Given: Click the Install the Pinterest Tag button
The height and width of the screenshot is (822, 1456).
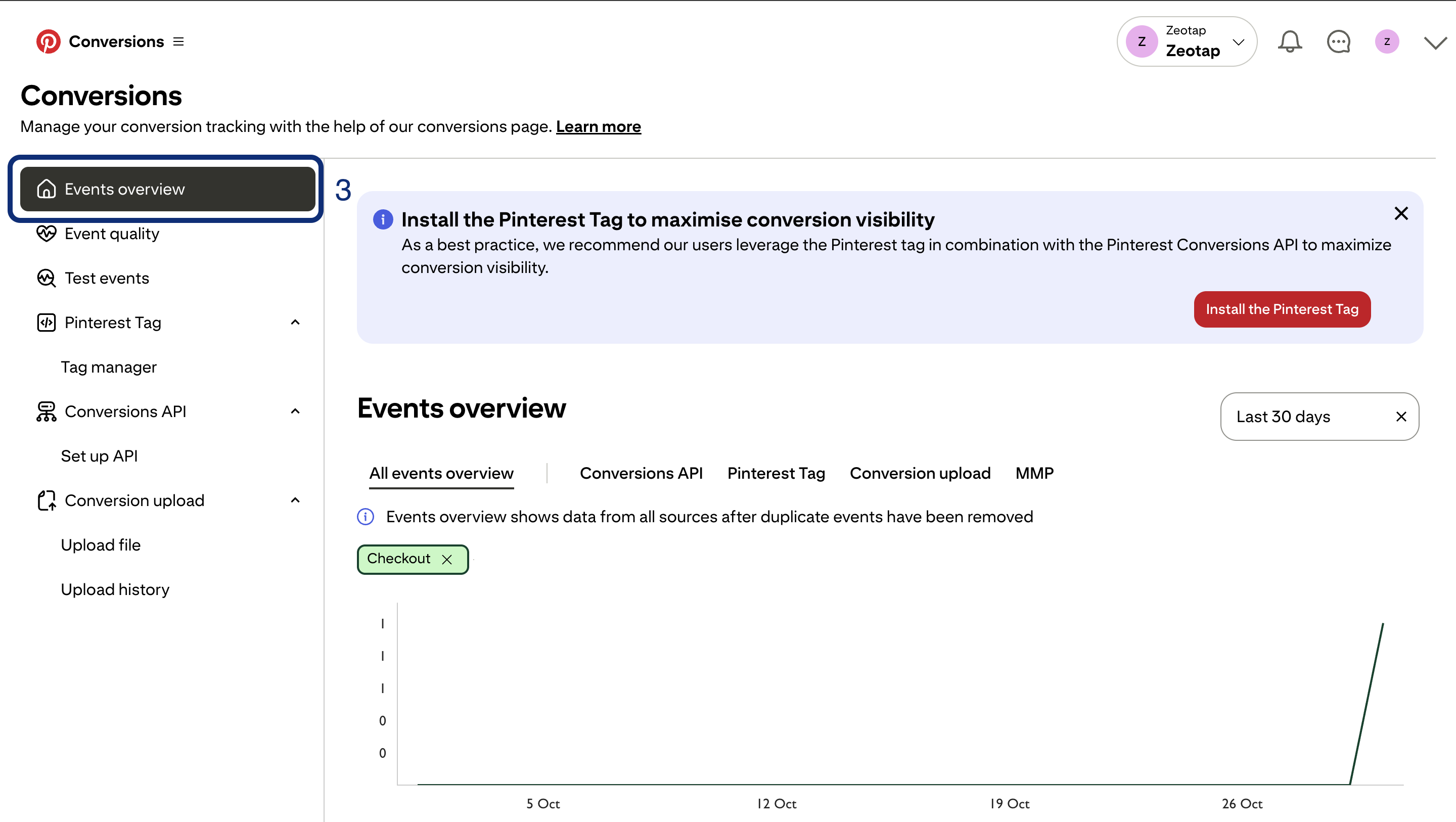Looking at the screenshot, I should coord(1282,309).
